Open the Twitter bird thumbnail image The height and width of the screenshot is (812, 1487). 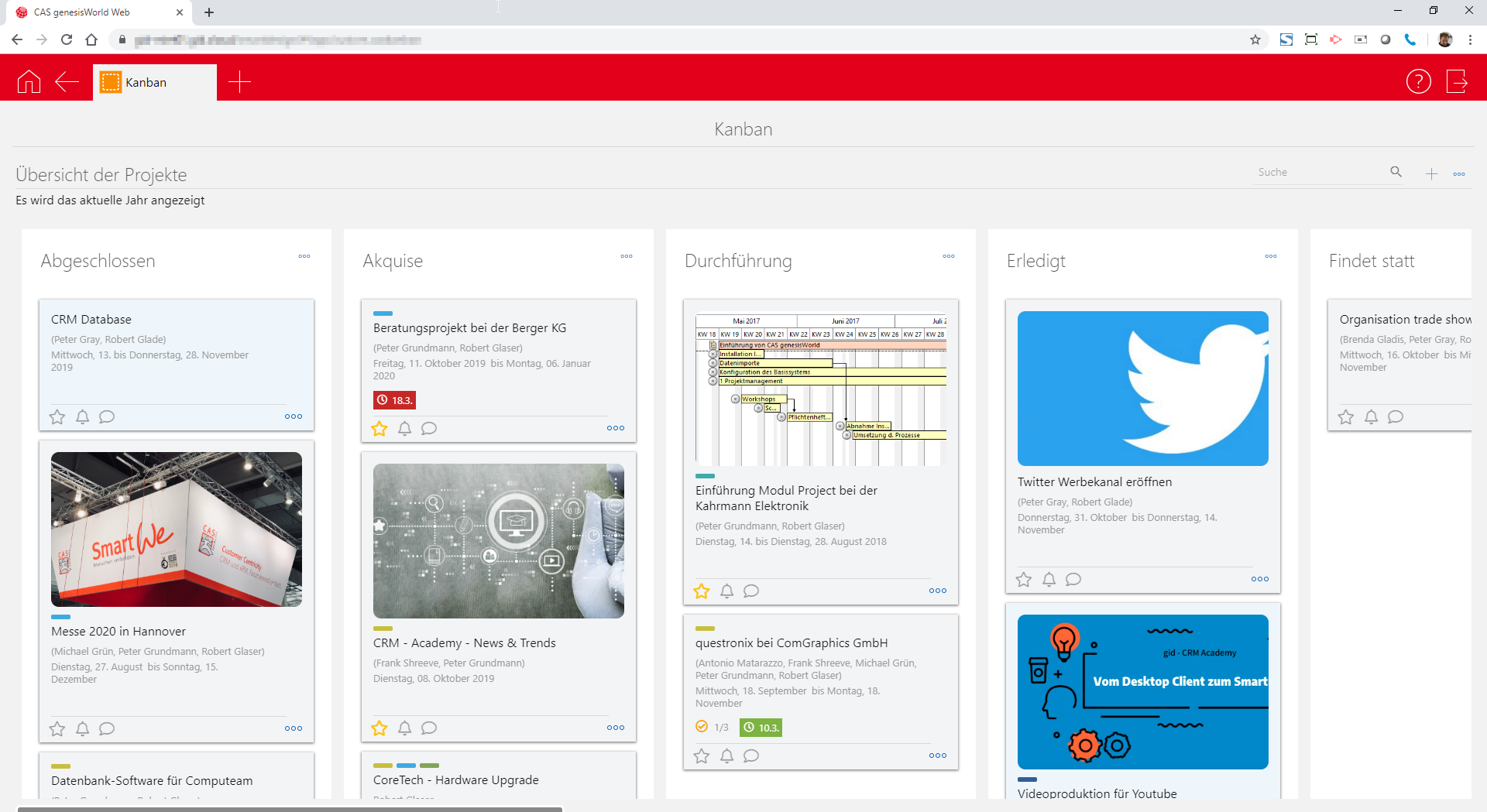[x=1143, y=389]
